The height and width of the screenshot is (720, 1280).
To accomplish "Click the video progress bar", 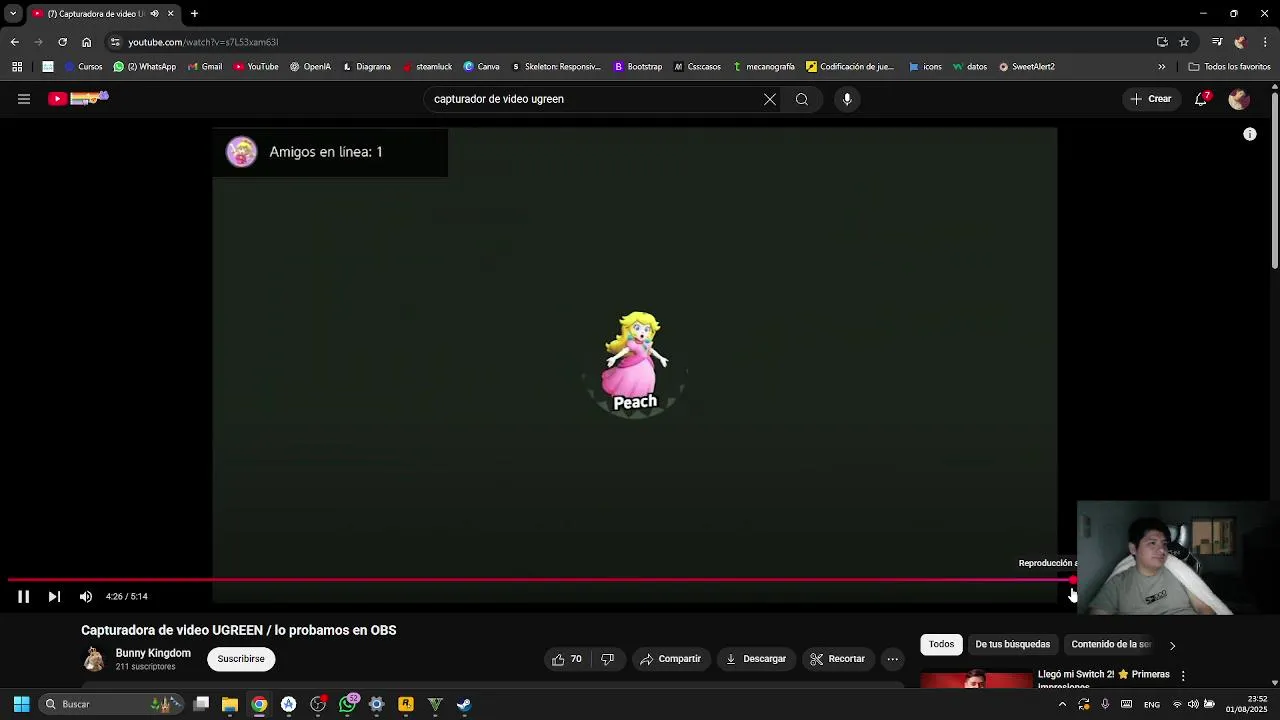I will (x=540, y=579).
